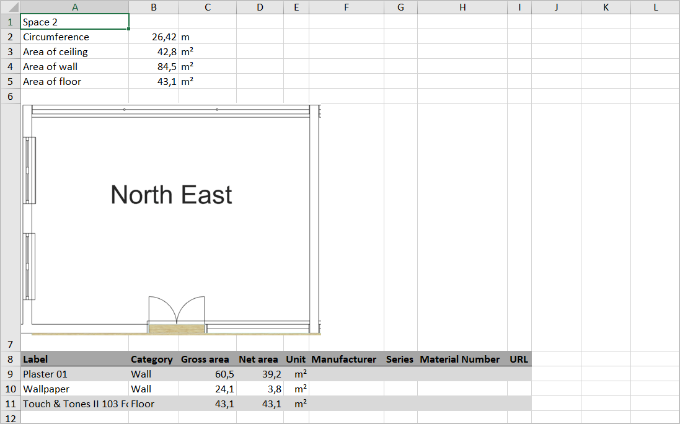Select row 6 header
The height and width of the screenshot is (424, 680).
tap(10, 96)
